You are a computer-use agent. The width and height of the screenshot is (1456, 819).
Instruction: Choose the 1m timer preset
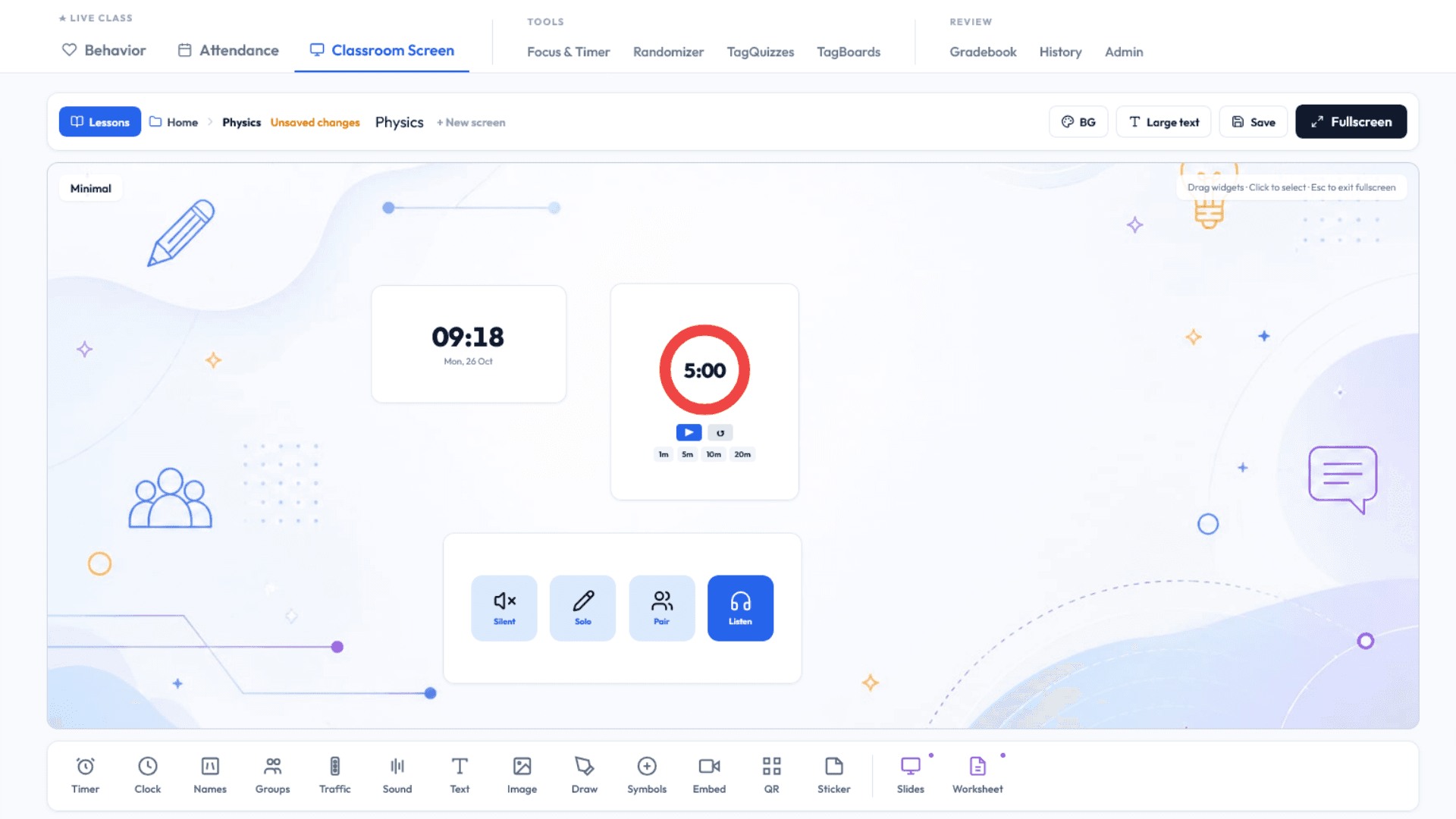point(664,454)
